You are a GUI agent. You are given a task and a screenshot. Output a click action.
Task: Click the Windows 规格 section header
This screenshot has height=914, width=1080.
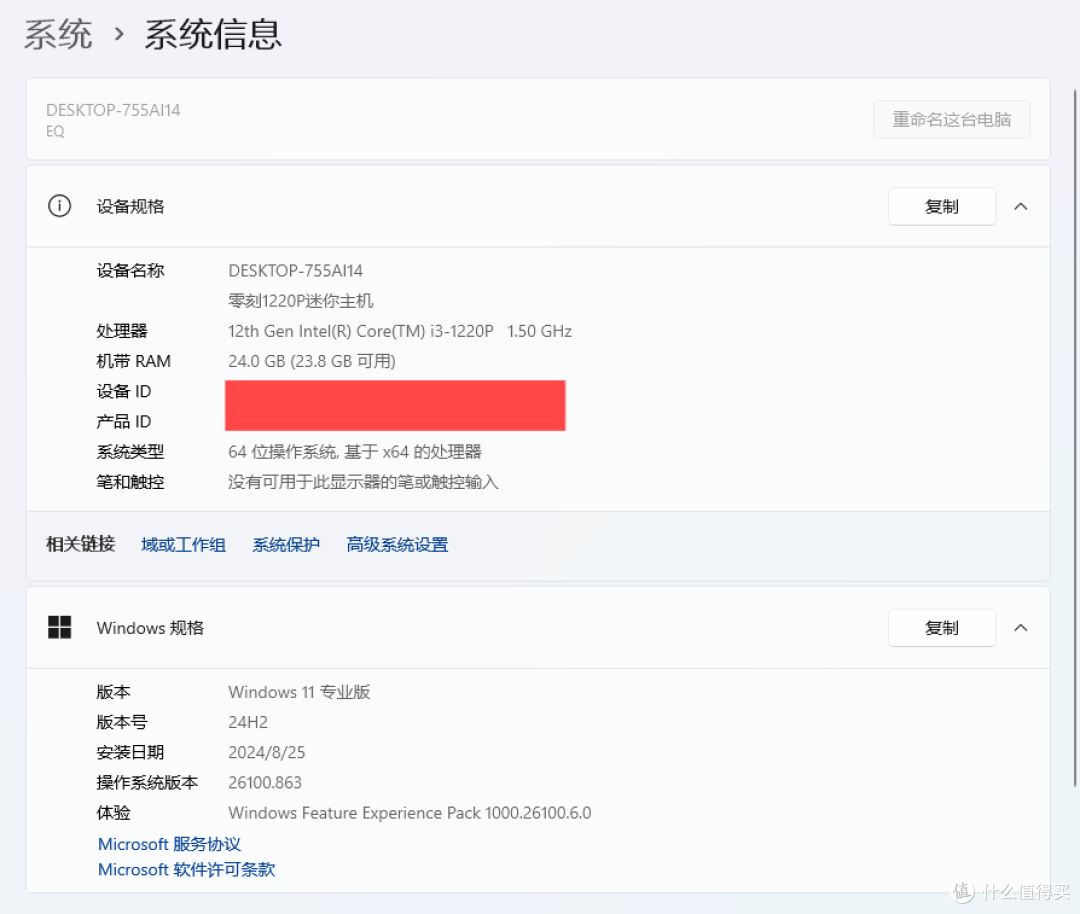tap(538, 627)
